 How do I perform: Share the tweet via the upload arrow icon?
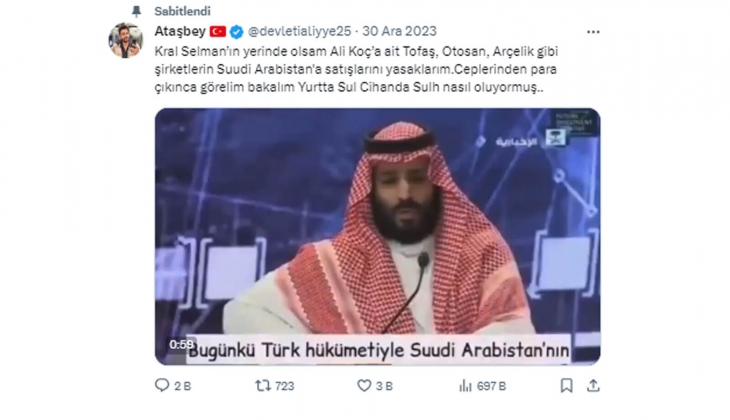point(593,386)
